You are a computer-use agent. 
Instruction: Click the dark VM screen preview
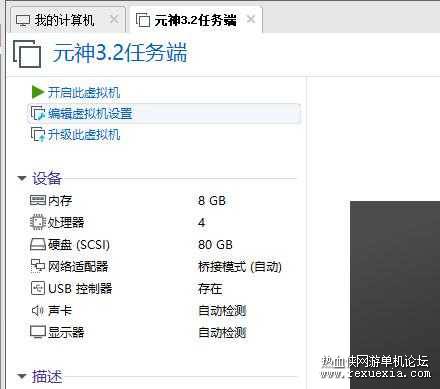(x=395, y=295)
